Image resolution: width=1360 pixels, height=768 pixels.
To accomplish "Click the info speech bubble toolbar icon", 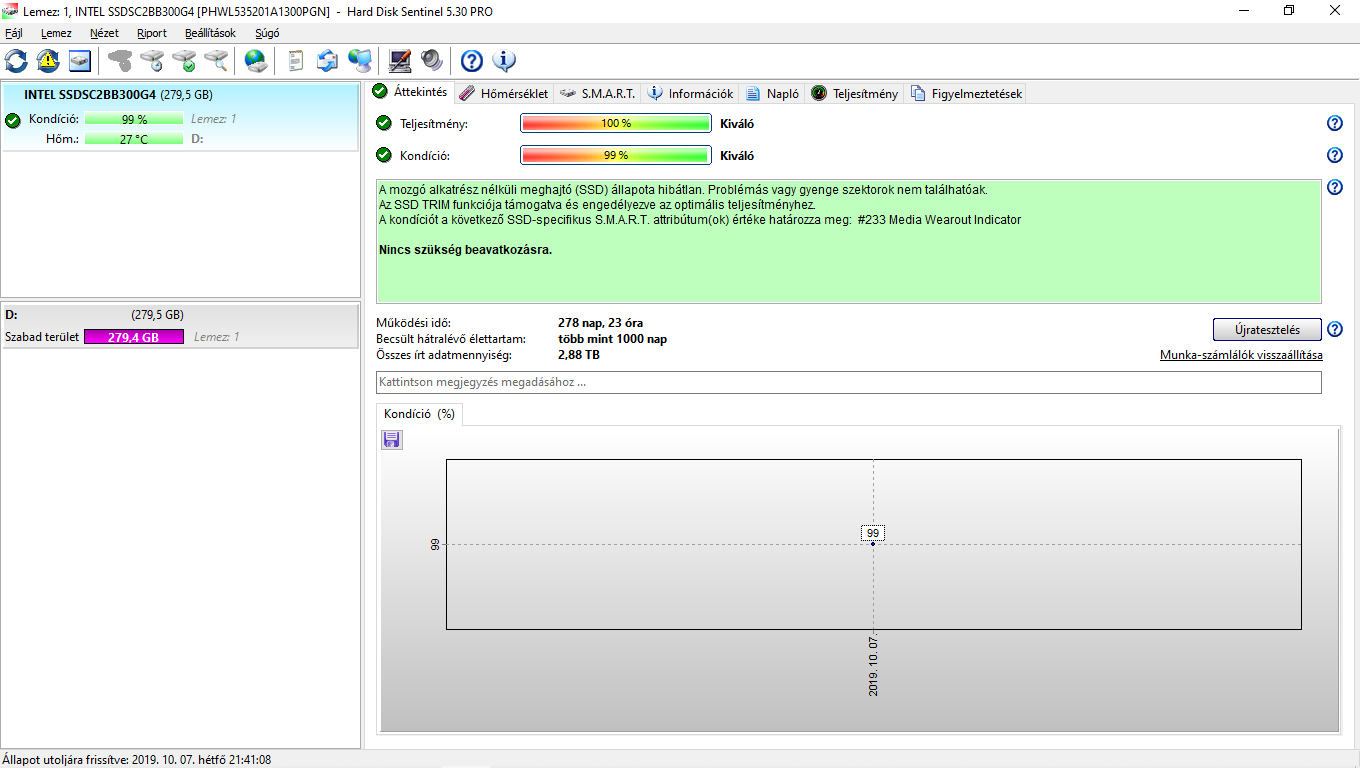I will coord(504,61).
